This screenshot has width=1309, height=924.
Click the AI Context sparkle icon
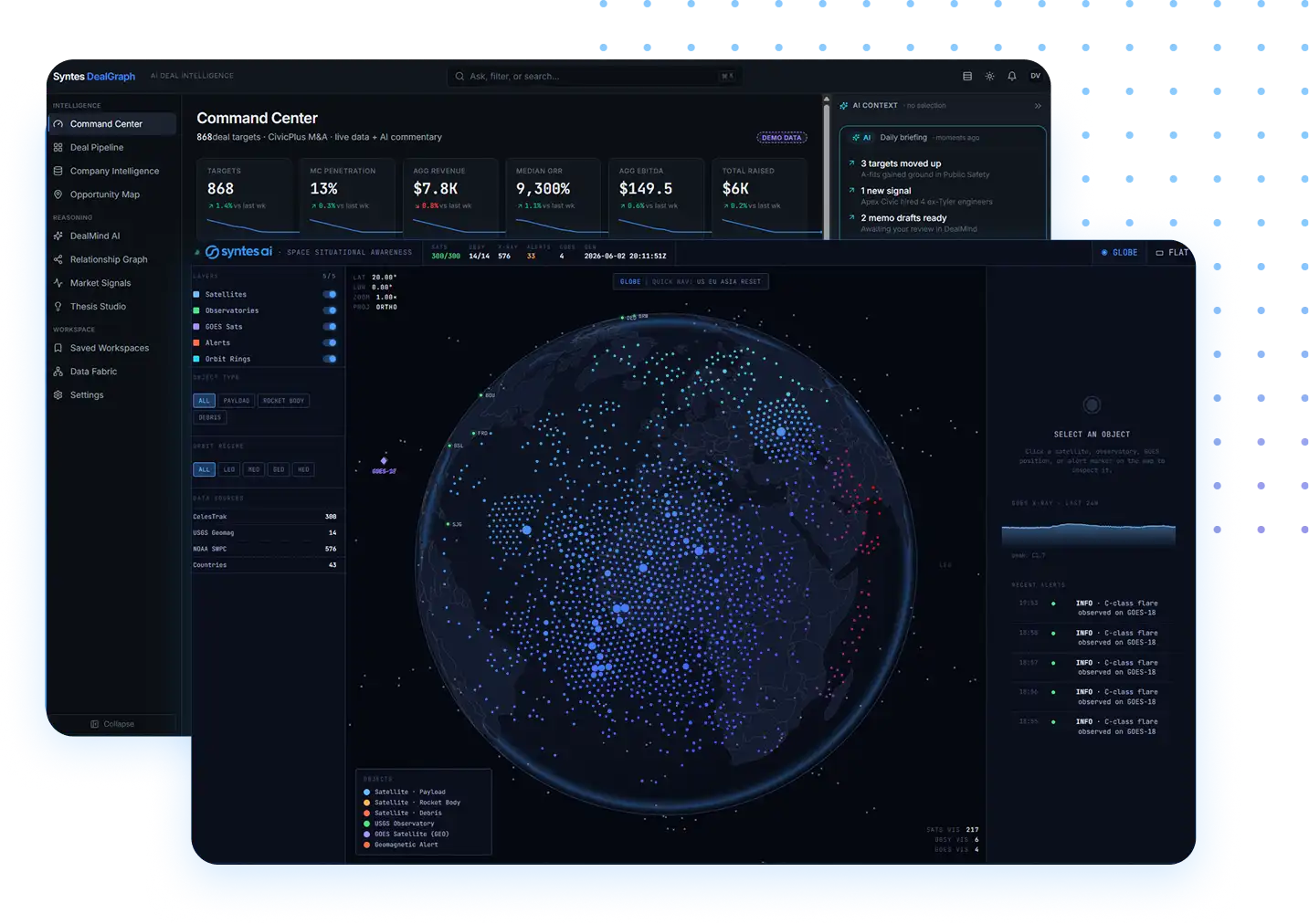[x=844, y=105]
